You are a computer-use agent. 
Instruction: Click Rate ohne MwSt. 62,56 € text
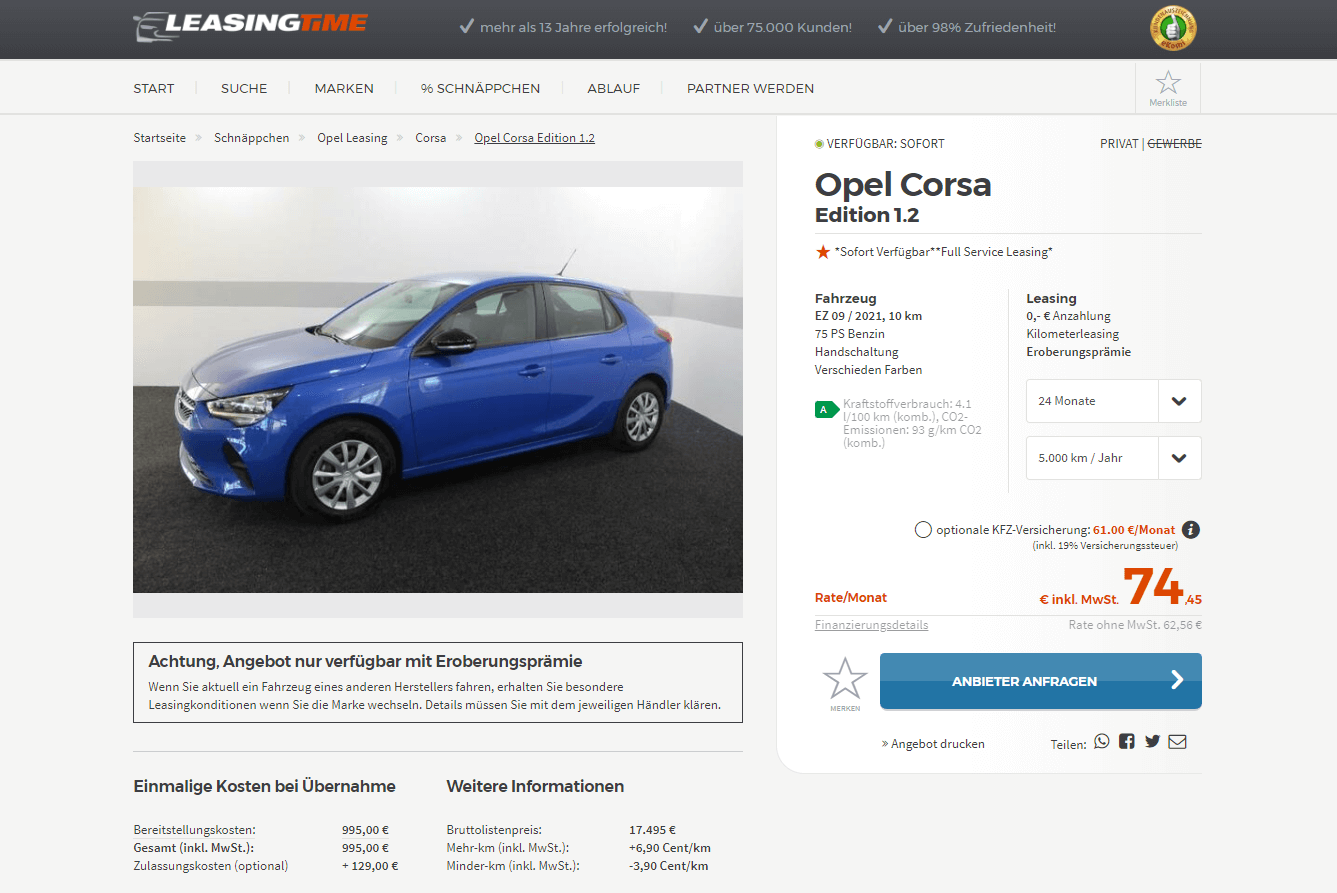(x=1135, y=625)
